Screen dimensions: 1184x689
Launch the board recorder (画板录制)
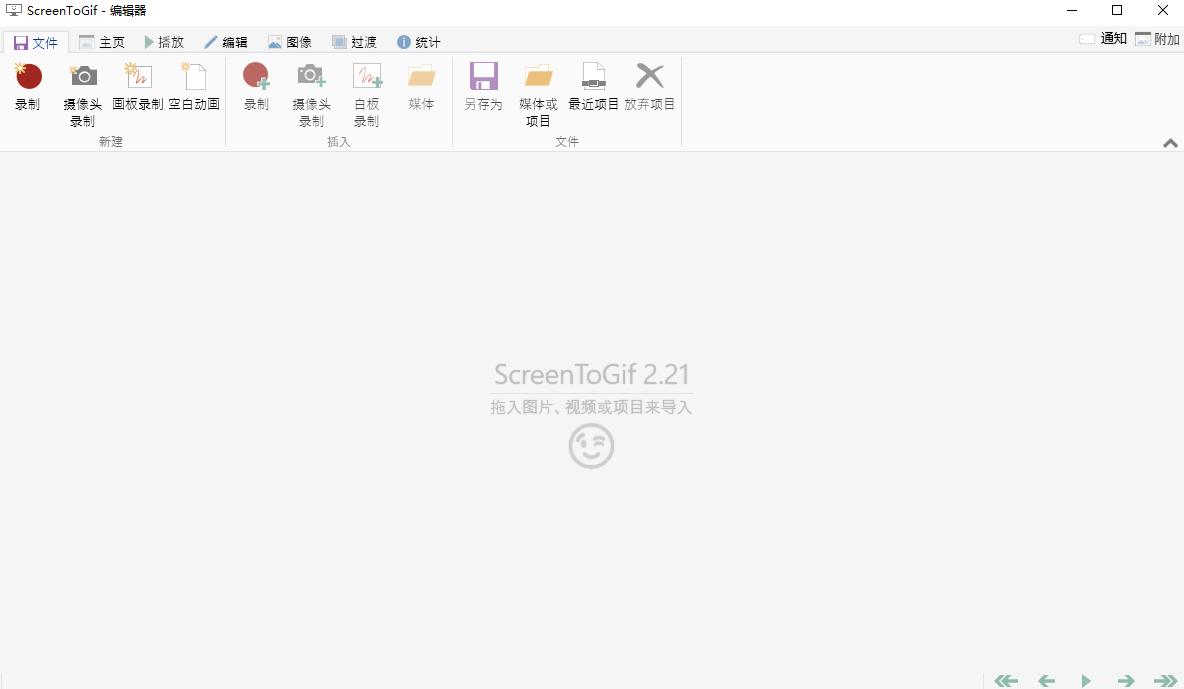(x=138, y=86)
